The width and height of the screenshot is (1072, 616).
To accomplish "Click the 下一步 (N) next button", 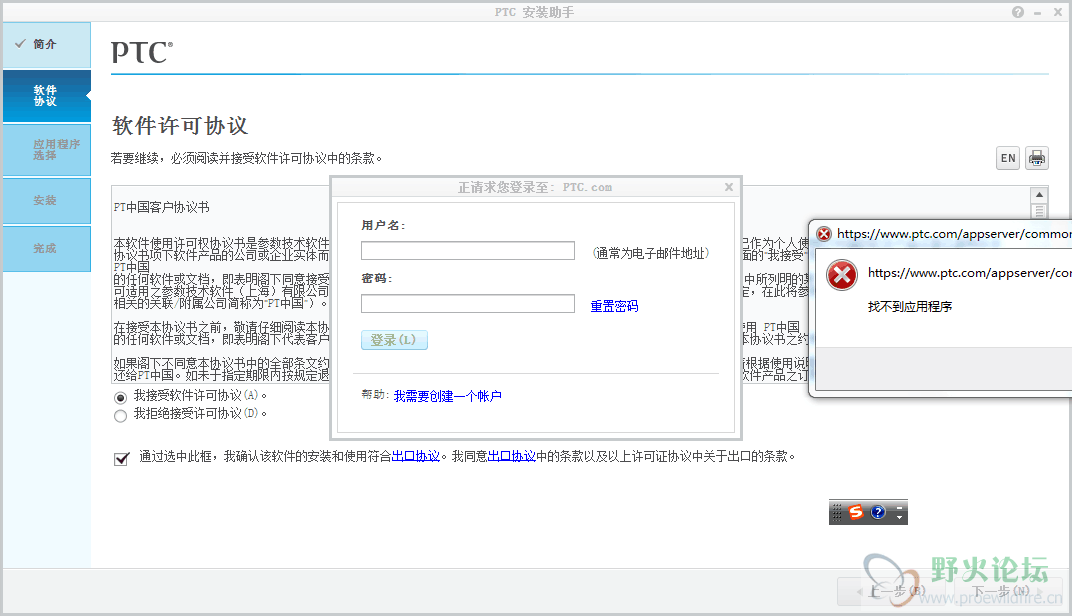I will [x=1009, y=591].
